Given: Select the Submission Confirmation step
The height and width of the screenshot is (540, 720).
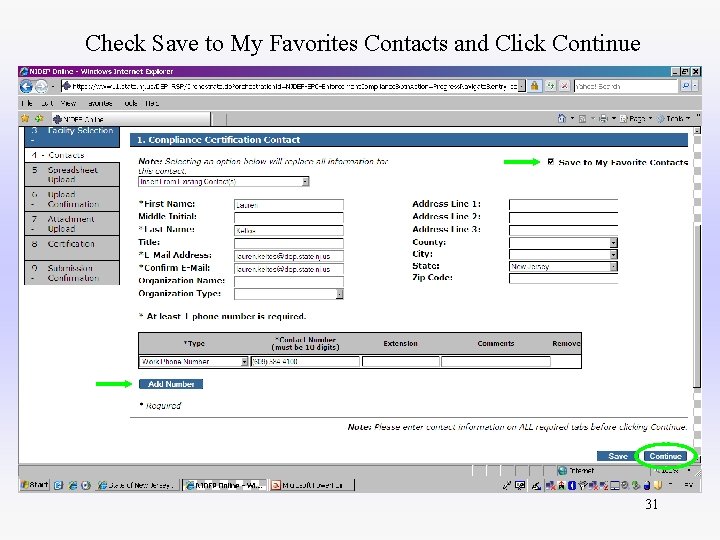Looking at the screenshot, I should click(x=72, y=273).
